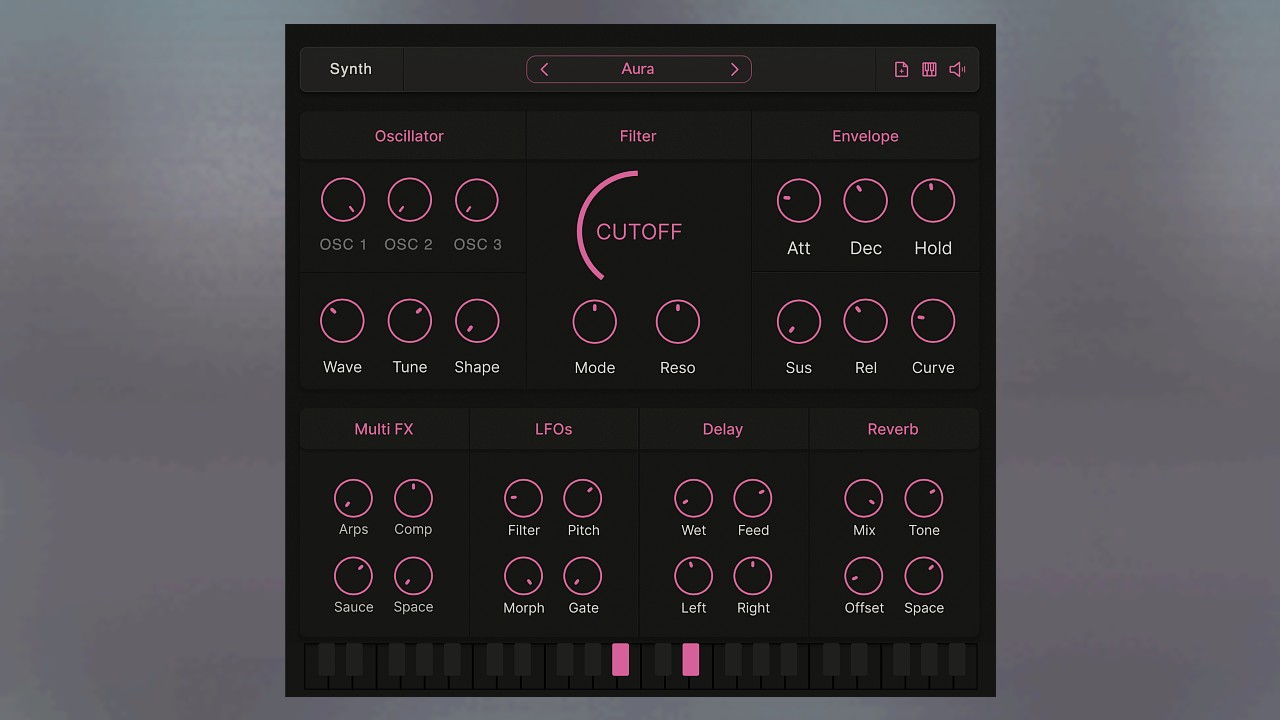Open the Aura preset selector

coord(639,69)
